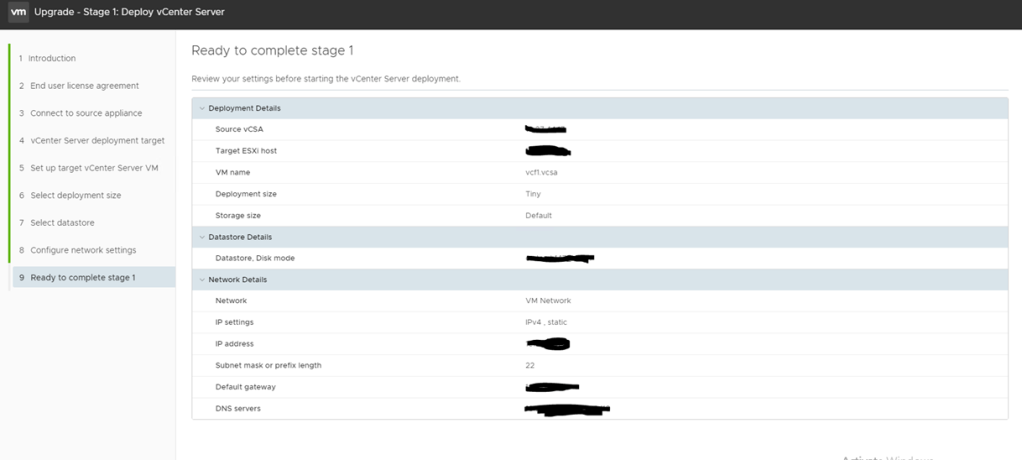Select Connect to source appliance step
Image resolution: width=1022 pixels, height=460 pixels.
86,113
